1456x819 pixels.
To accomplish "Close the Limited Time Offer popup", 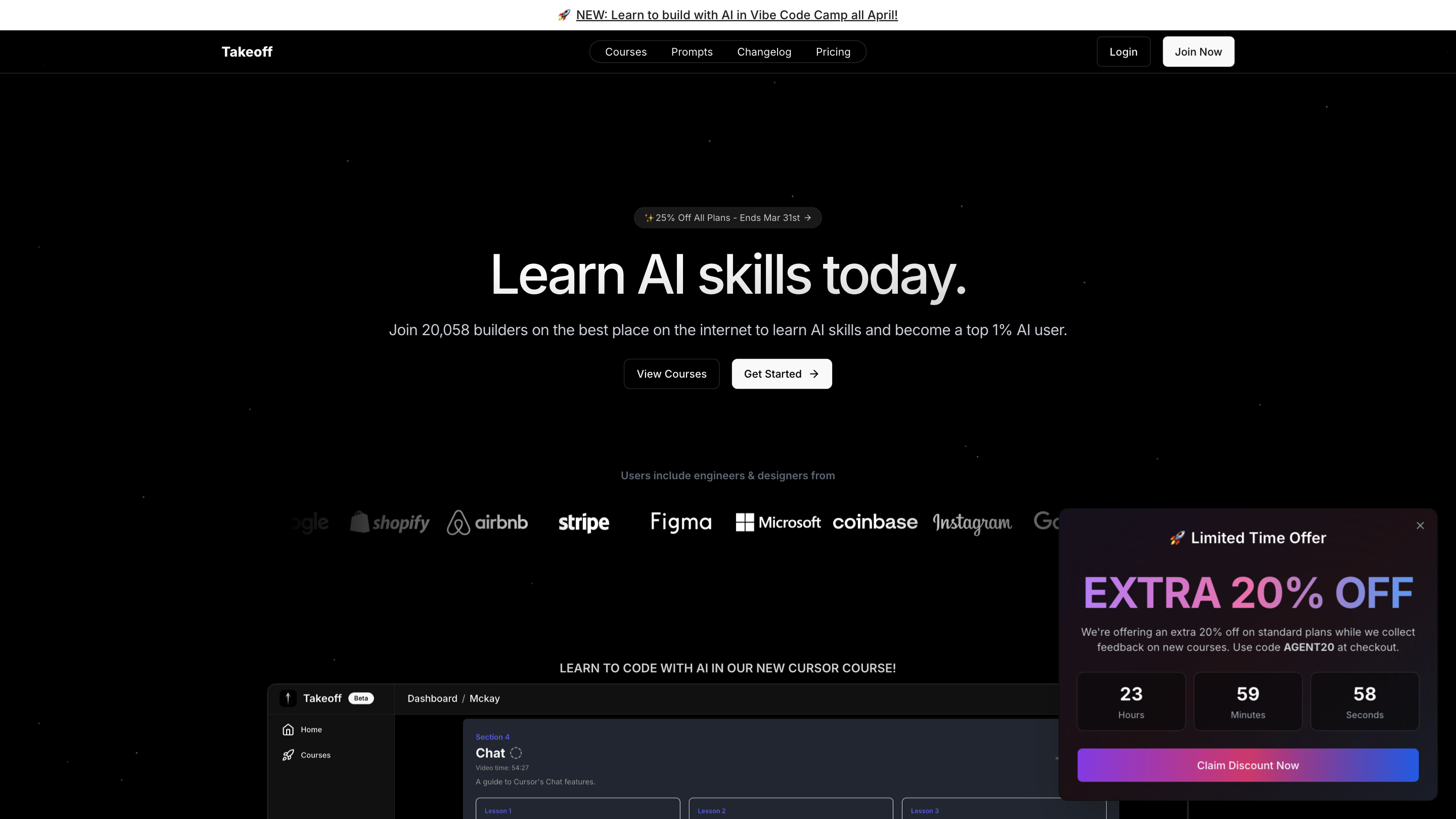I will click(1420, 525).
